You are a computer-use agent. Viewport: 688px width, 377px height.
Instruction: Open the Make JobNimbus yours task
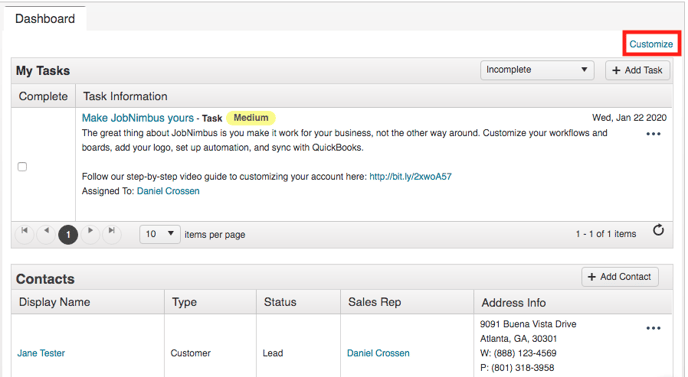pyautogui.click(x=138, y=118)
